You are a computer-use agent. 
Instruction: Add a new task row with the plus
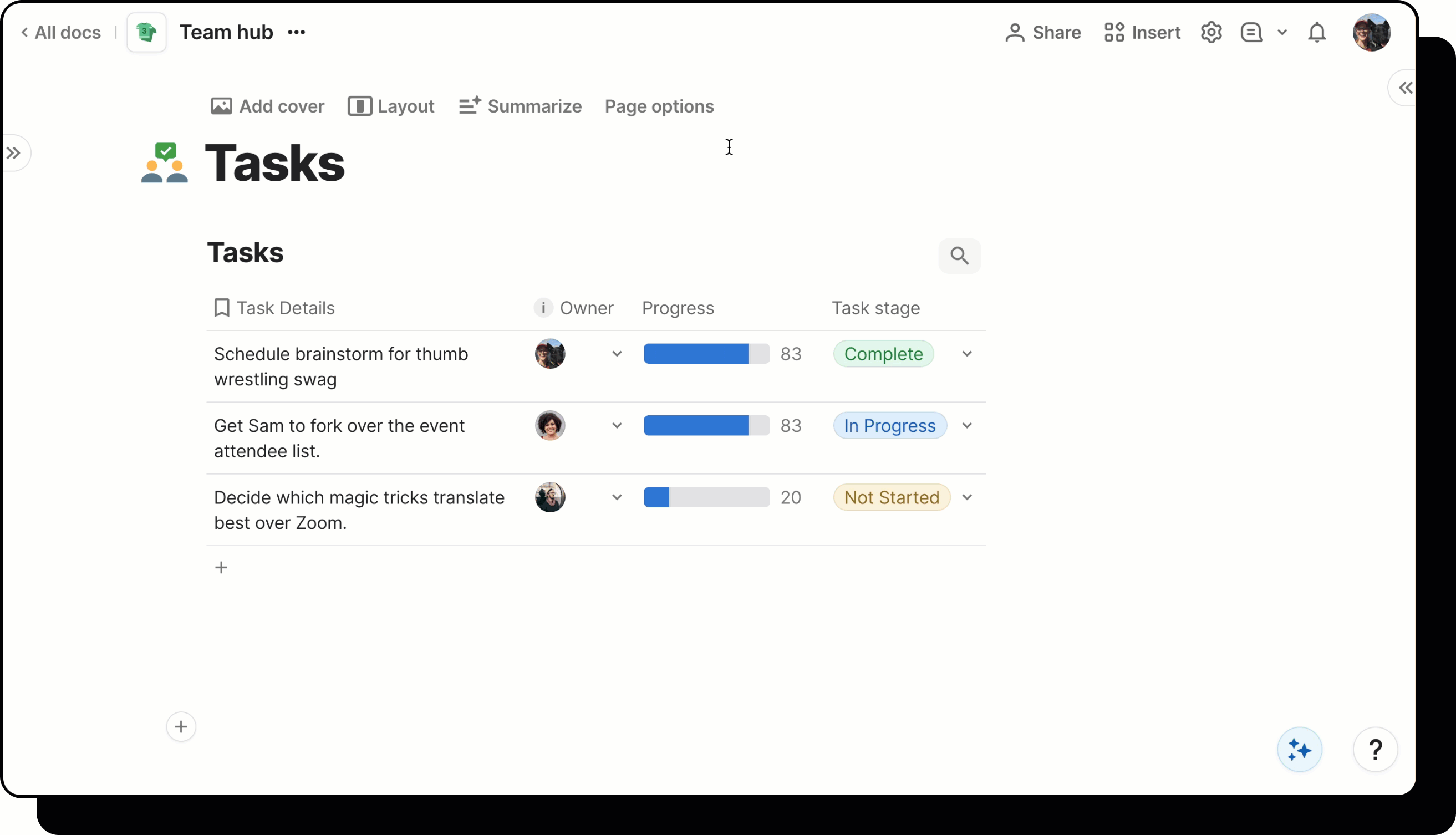pos(222,567)
